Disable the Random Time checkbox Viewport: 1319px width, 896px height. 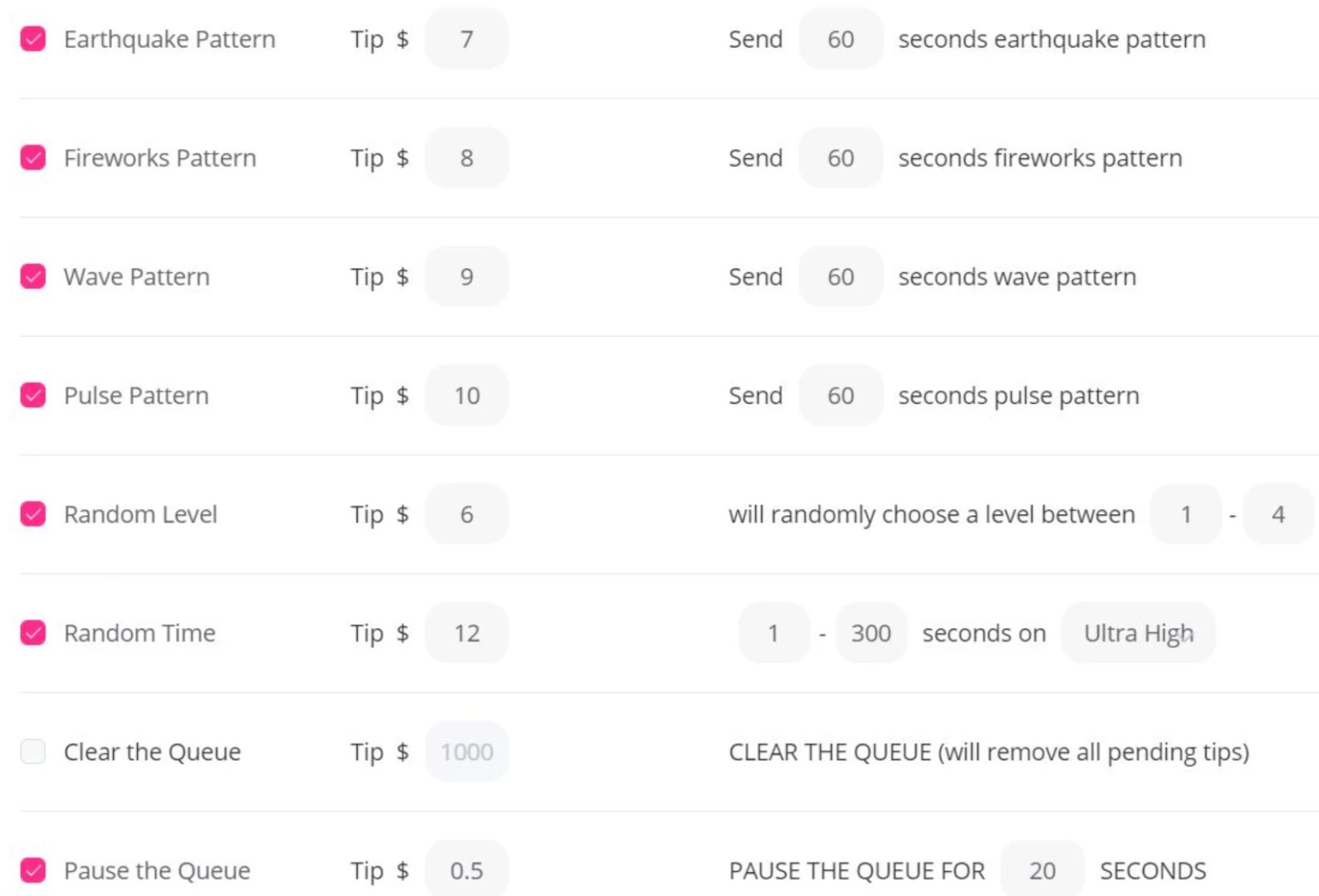(33, 633)
